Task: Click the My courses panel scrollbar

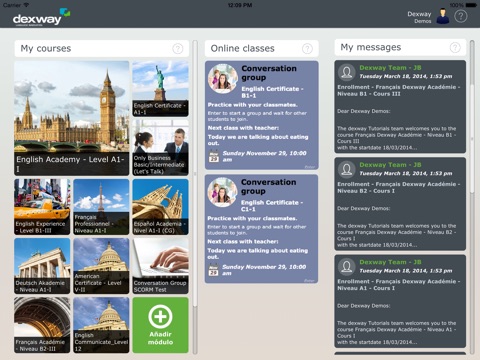Action: 195,197
